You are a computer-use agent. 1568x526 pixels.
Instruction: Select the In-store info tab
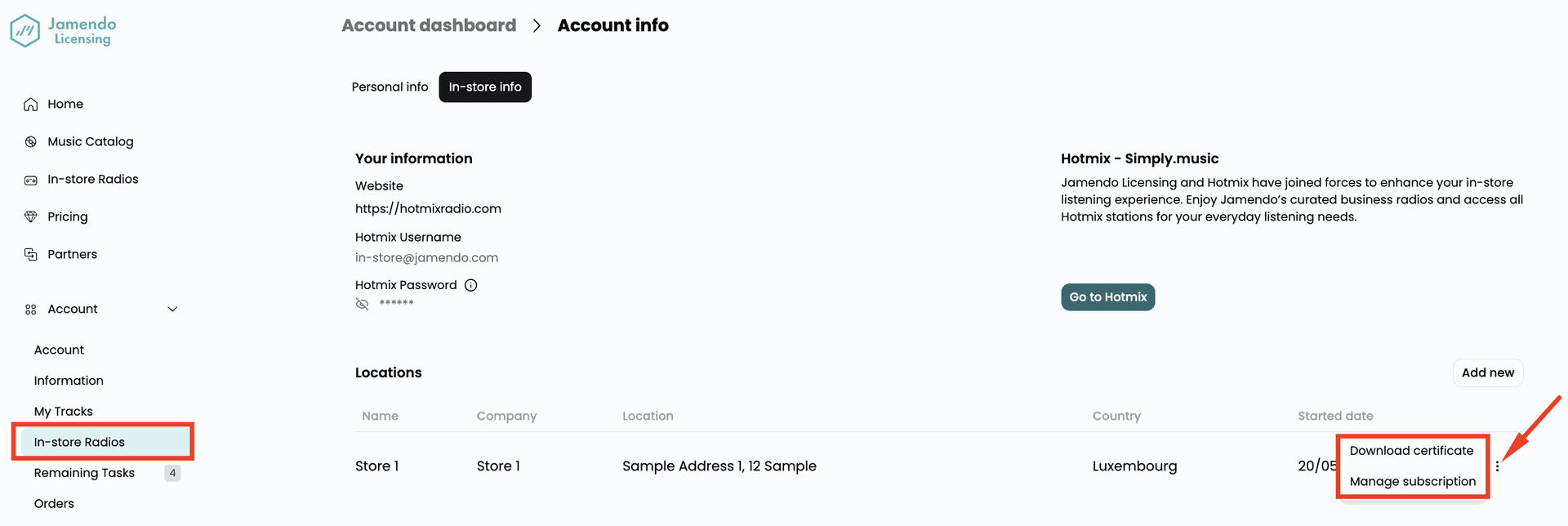click(x=485, y=87)
